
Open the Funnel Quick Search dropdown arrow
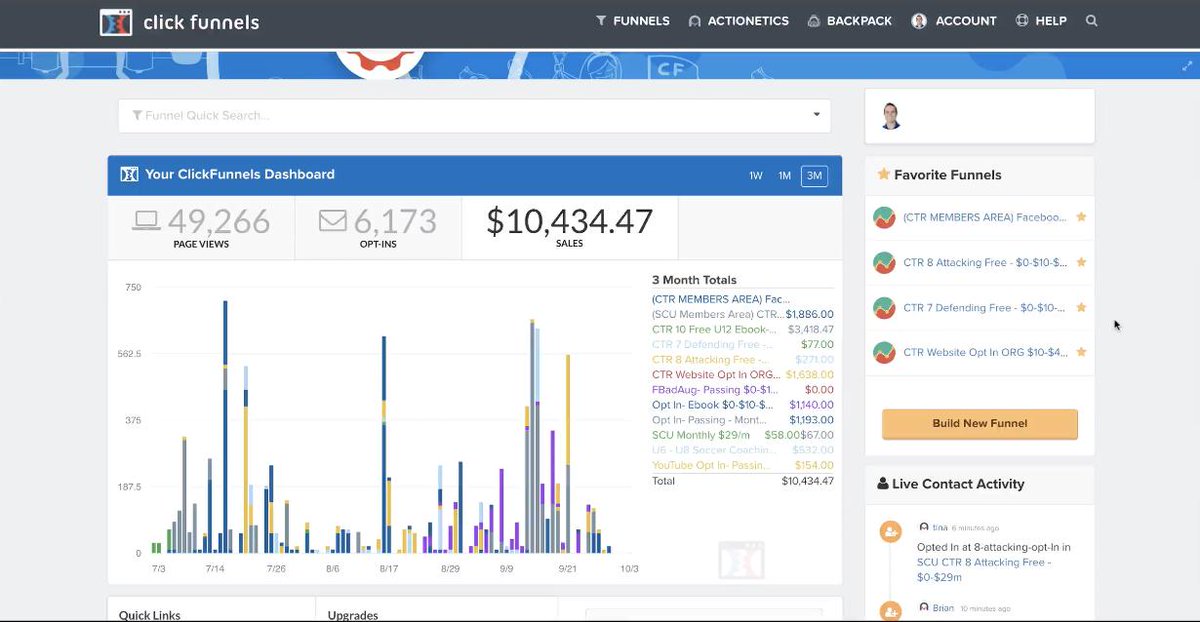[x=816, y=115]
